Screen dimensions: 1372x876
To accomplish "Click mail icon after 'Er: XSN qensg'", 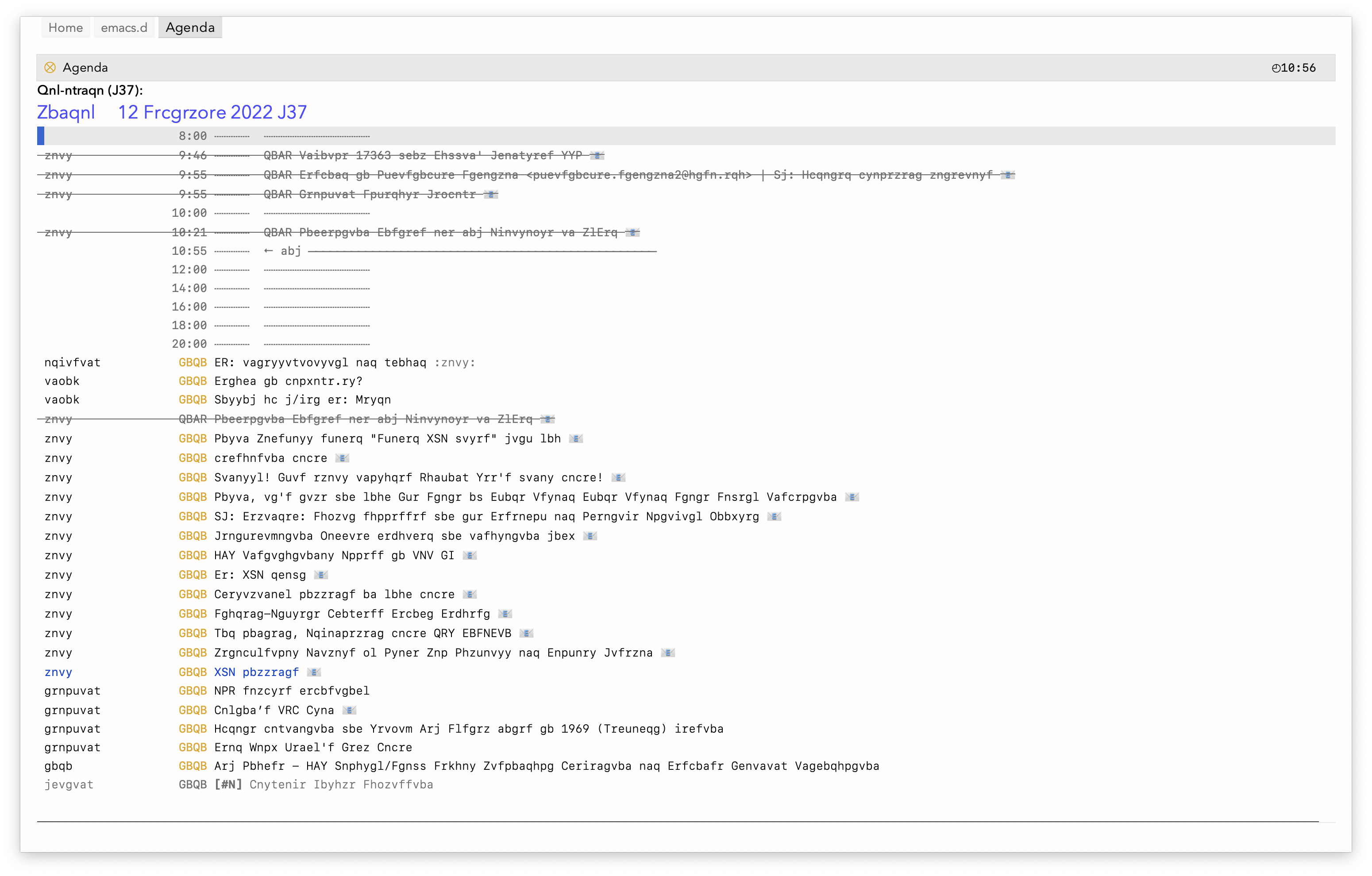I will point(321,575).
